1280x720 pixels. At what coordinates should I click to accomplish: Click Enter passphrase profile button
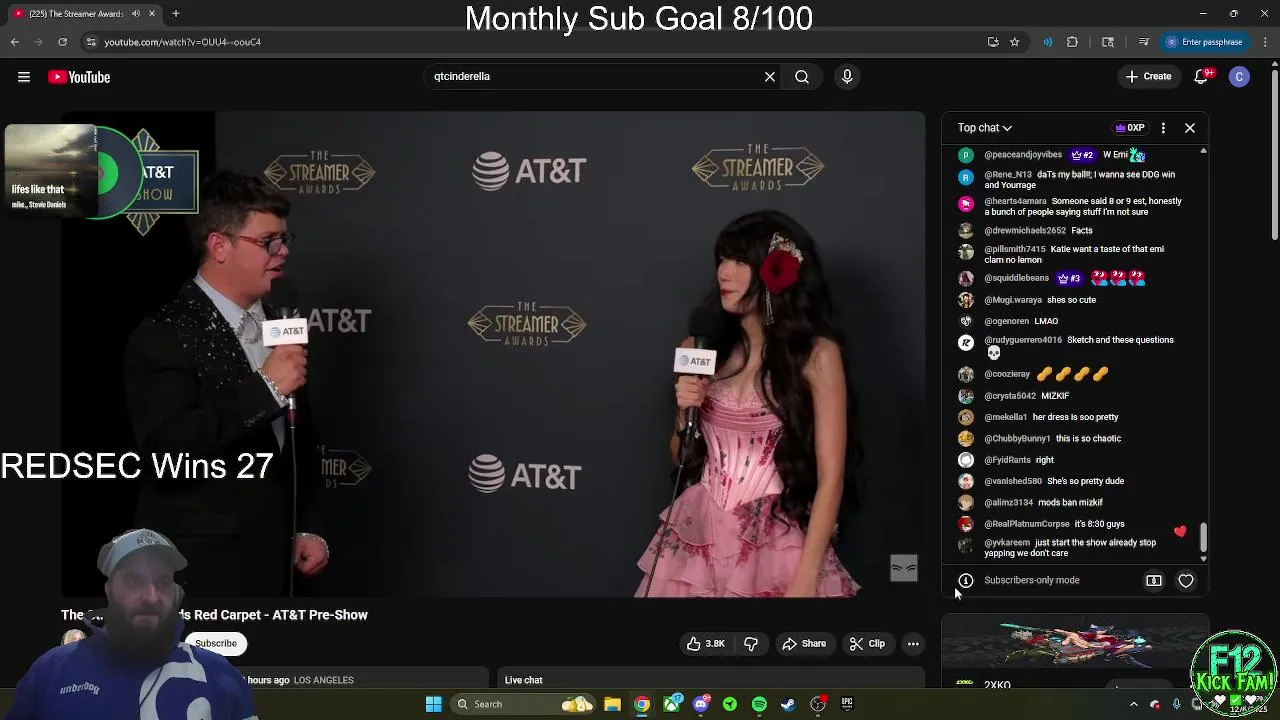(x=1204, y=42)
